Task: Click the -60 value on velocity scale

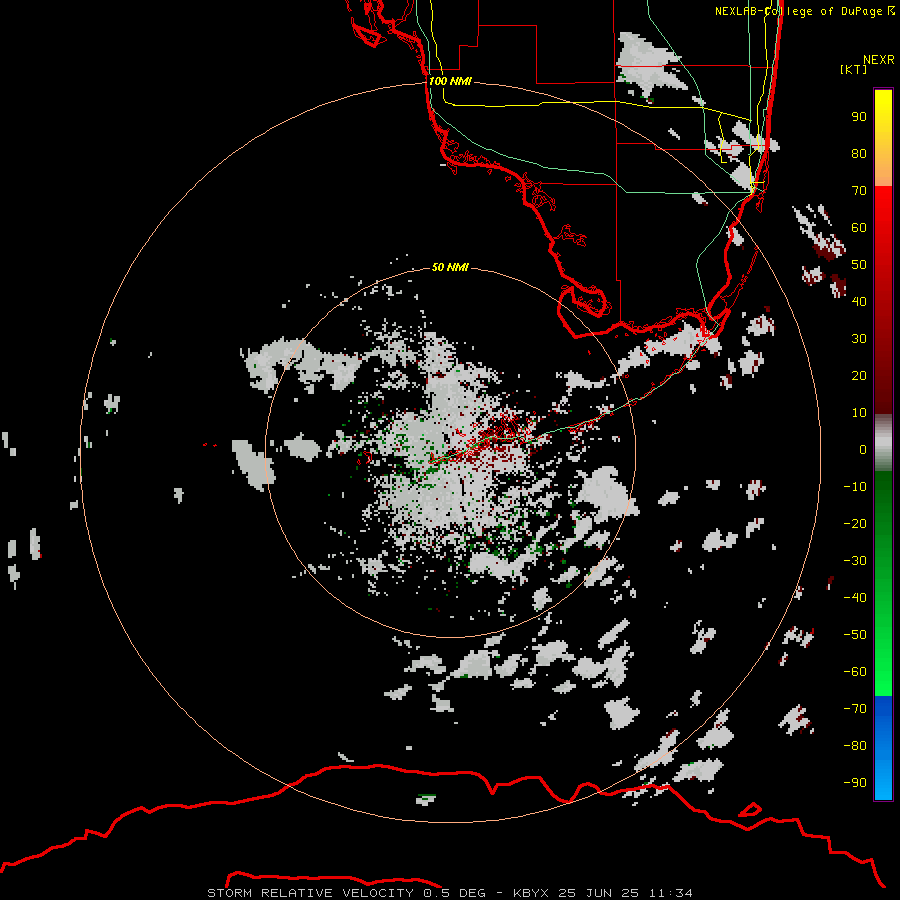Action: tap(855, 672)
